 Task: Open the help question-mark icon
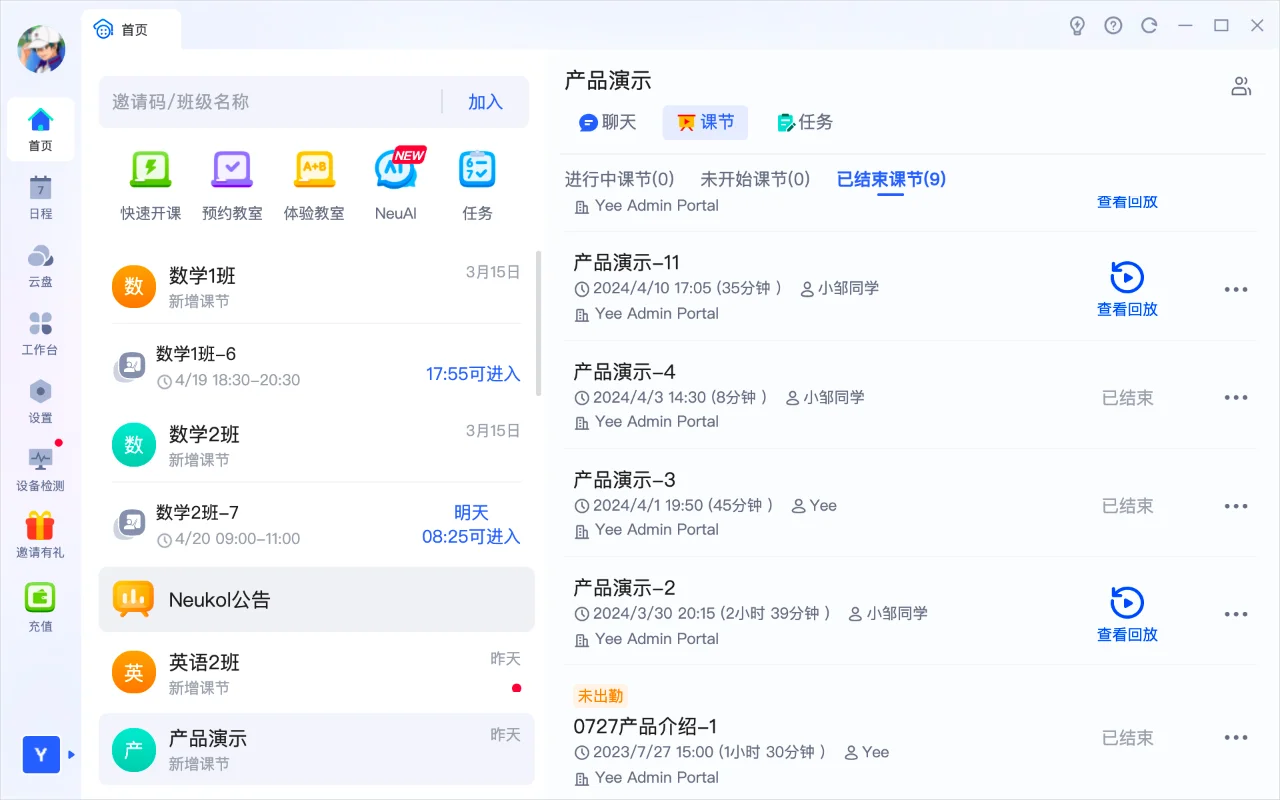coord(1113,25)
